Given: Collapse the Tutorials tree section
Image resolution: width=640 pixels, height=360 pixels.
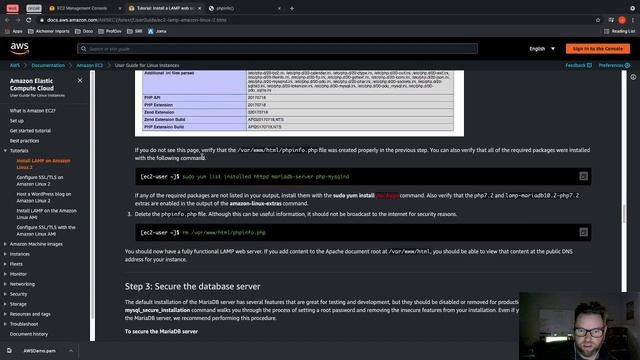Looking at the screenshot, I should tap(5, 151).
